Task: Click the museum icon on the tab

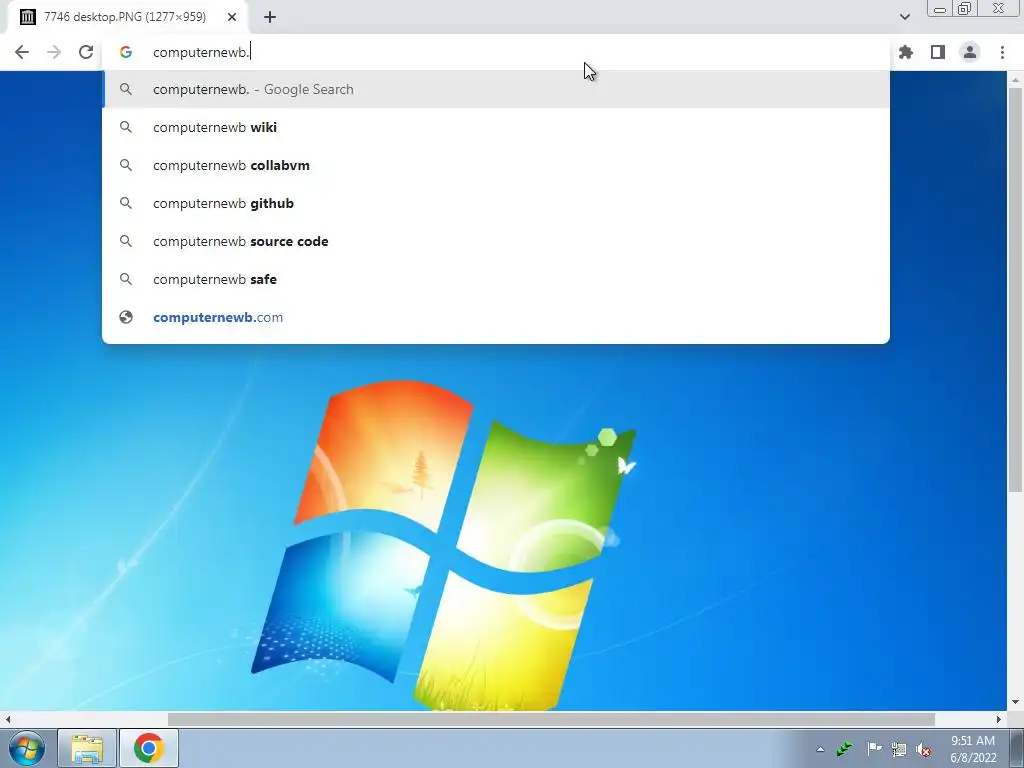Action: pyautogui.click(x=27, y=17)
